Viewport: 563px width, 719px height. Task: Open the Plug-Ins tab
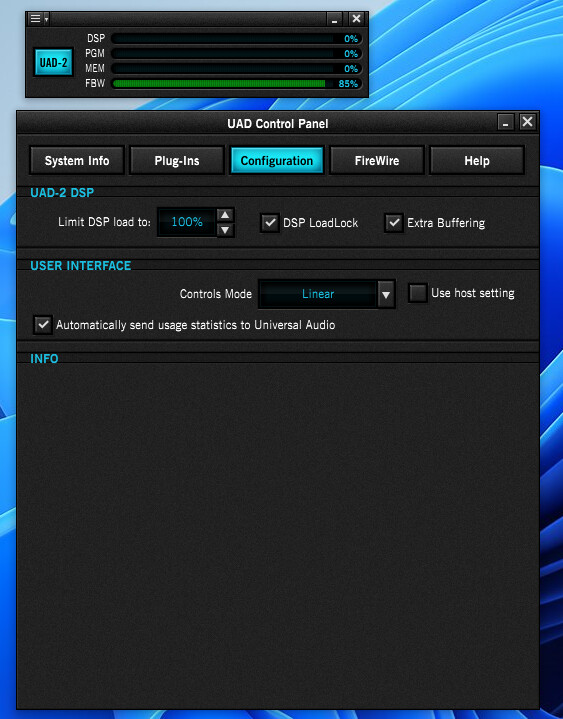tap(177, 160)
